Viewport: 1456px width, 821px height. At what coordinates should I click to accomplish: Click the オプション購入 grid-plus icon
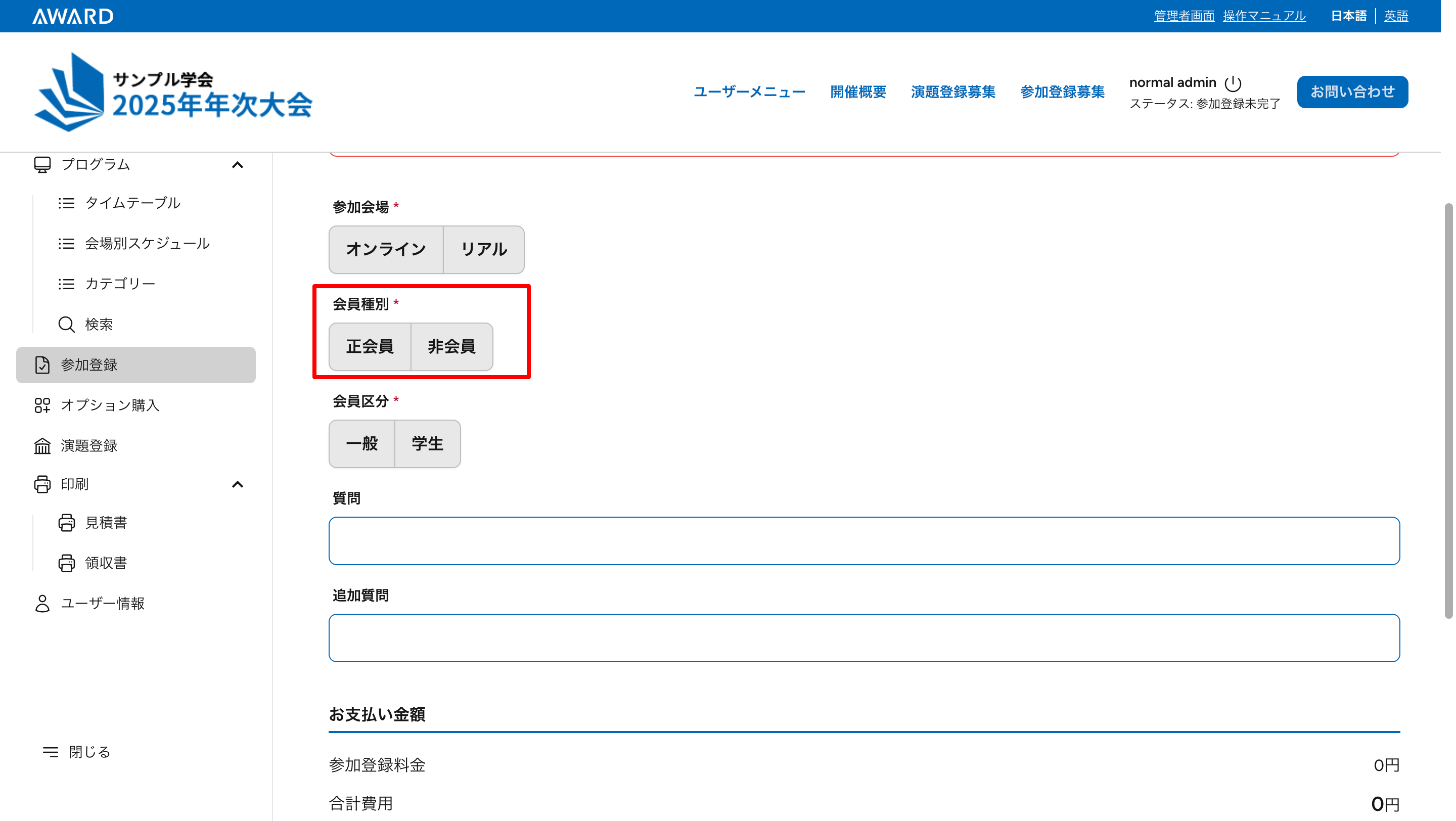42,405
